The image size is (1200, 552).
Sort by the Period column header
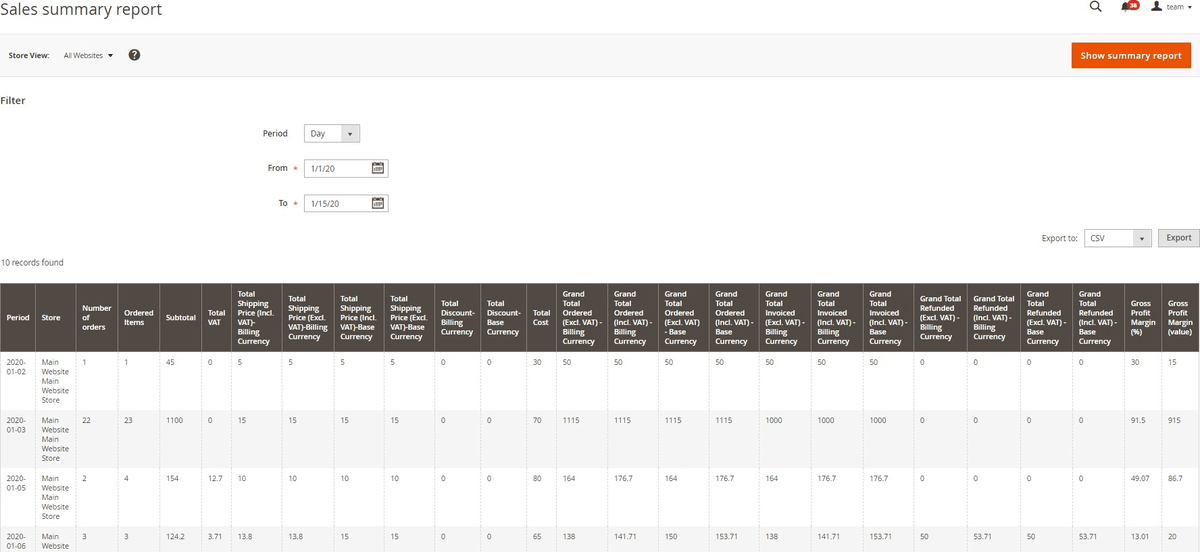point(18,318)
